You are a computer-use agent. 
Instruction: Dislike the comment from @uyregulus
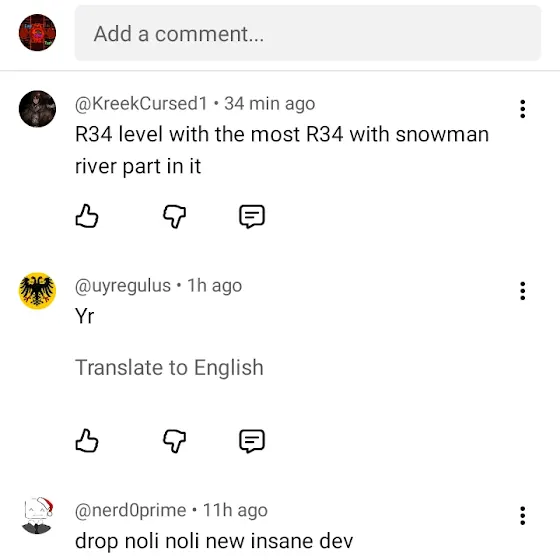pos(175,441)
